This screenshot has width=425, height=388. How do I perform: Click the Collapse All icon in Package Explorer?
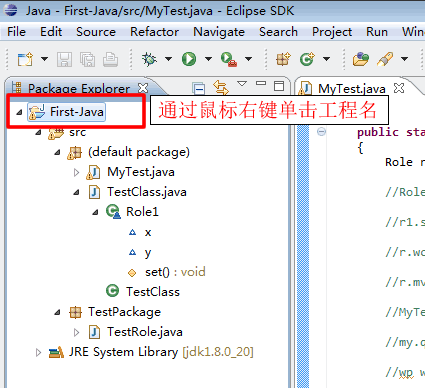[x=199, y=89]
